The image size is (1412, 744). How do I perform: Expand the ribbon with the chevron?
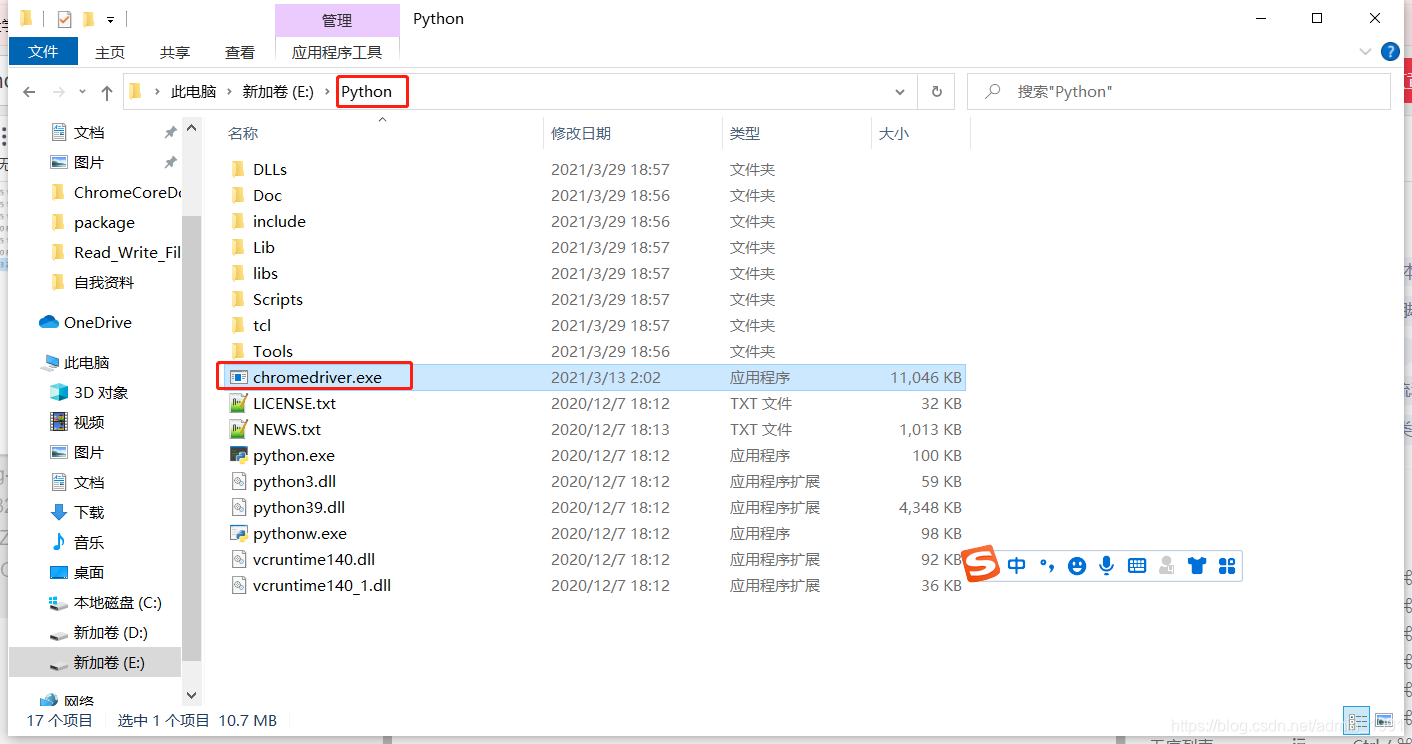tap(1365, 52)
